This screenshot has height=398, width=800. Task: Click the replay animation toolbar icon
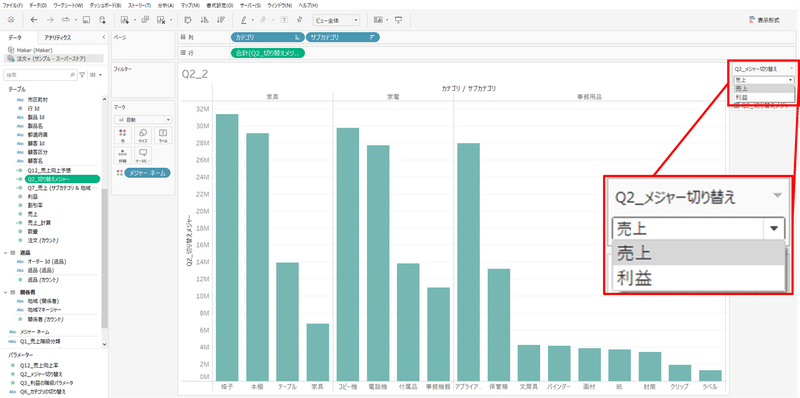[x=66, y=20]
